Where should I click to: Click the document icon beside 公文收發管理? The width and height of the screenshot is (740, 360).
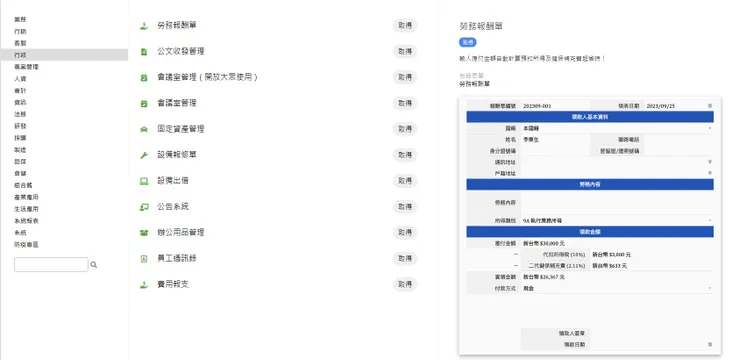click(144, 52)
